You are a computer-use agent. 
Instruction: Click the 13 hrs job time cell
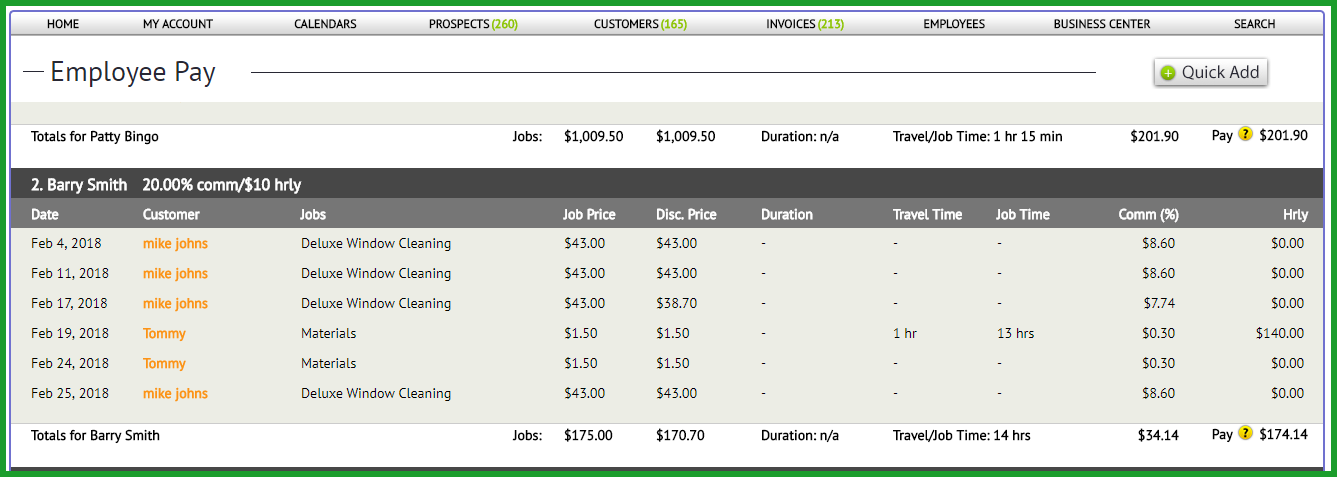pos(1016,333)
